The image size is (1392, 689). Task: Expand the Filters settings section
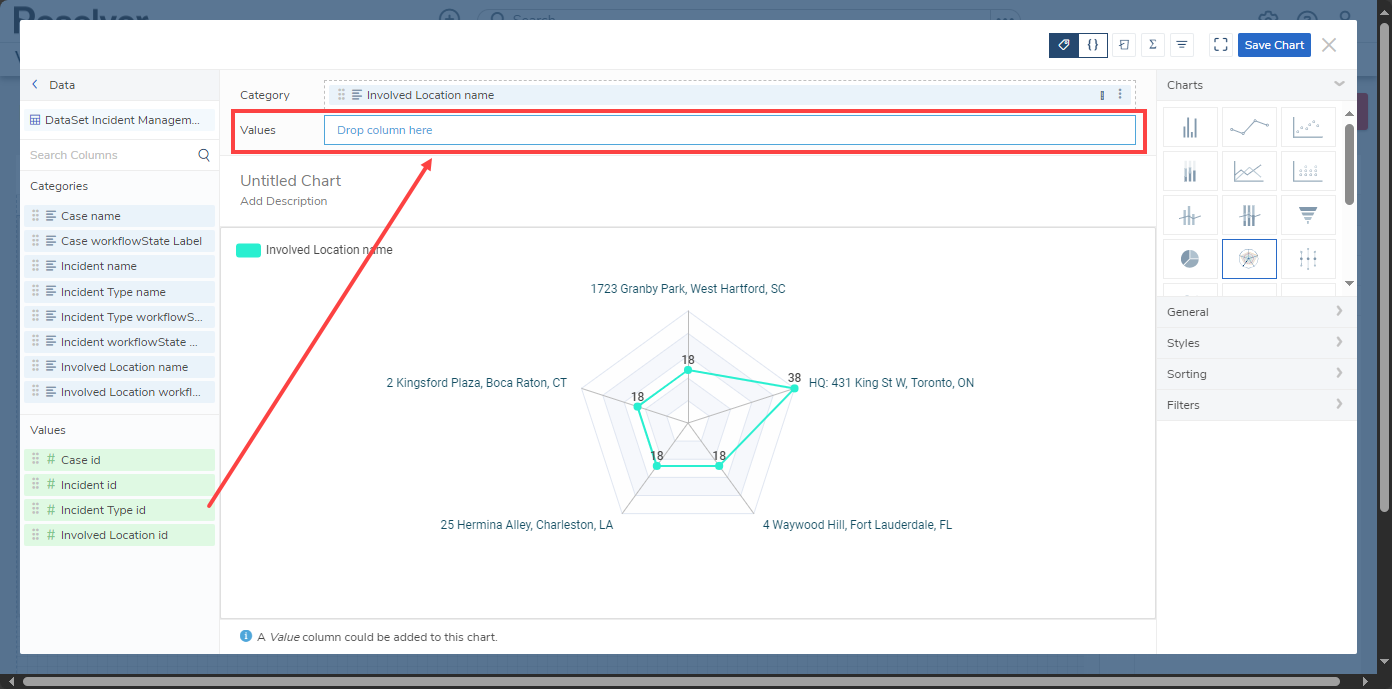pos(1256,405)
